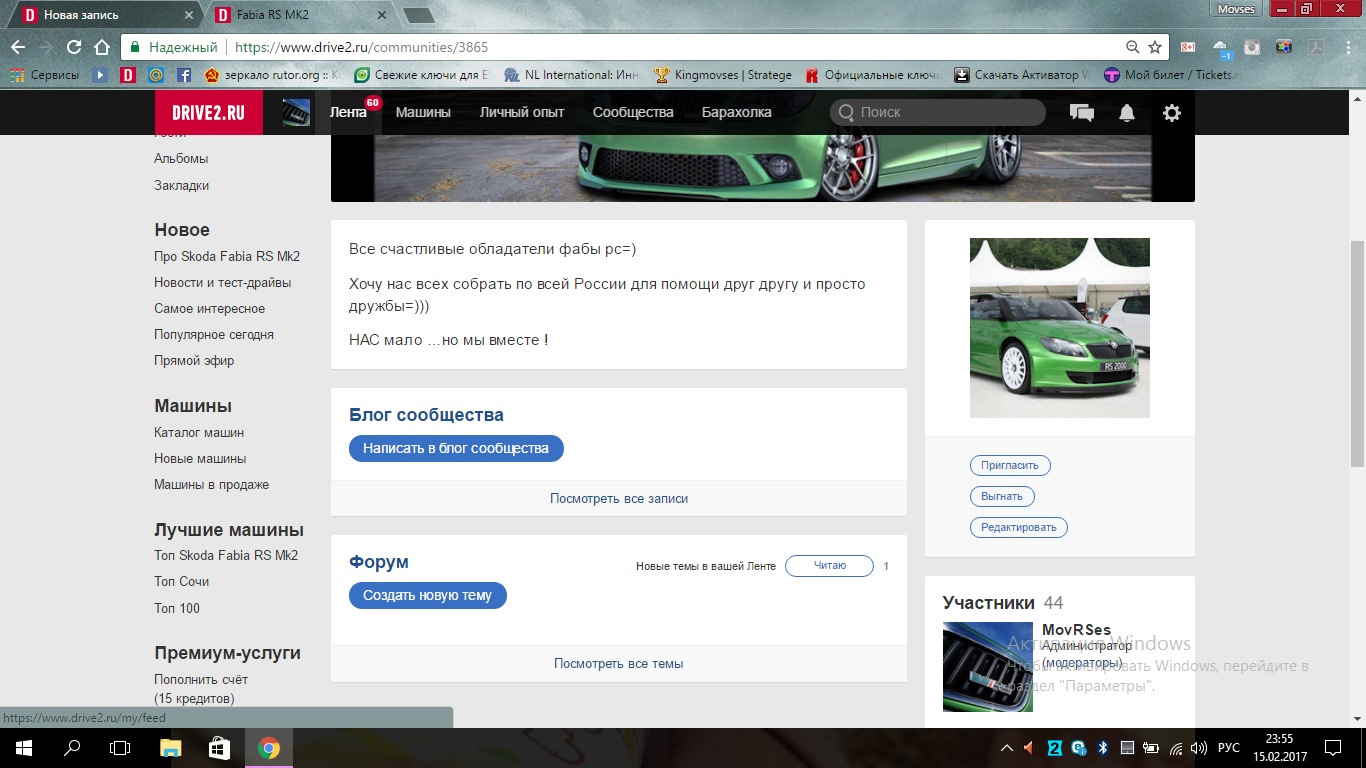Reload the page in Chrome
The width and height of the screenshot is (1366, 768).
73,47
